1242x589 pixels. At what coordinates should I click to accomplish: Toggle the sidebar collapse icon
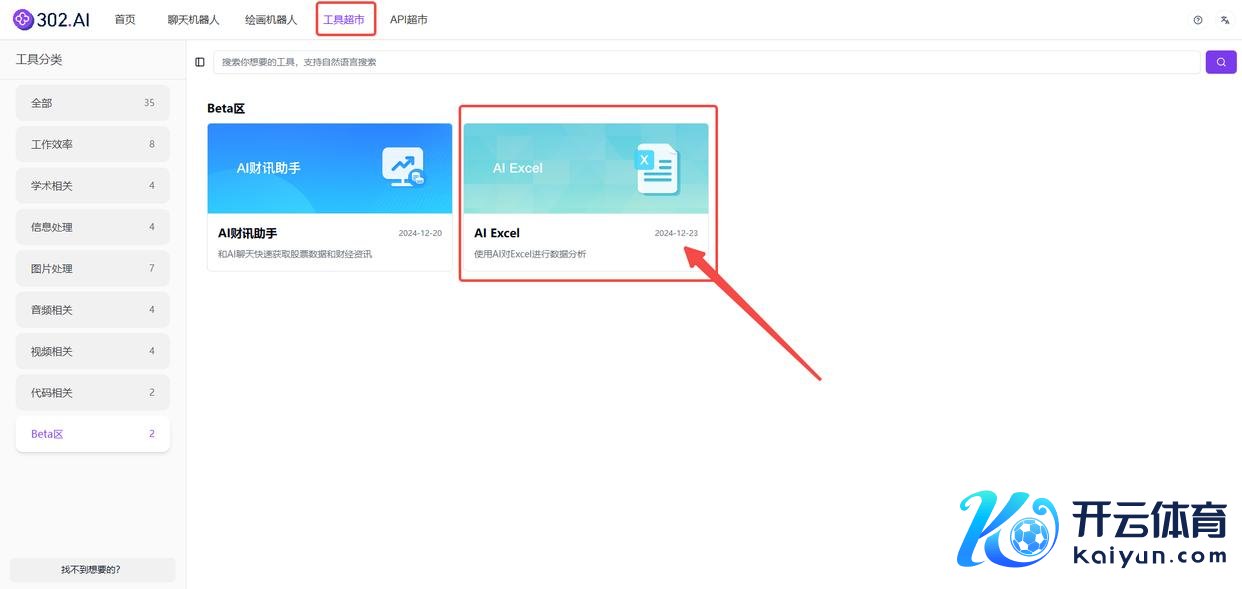pos(200,62)
